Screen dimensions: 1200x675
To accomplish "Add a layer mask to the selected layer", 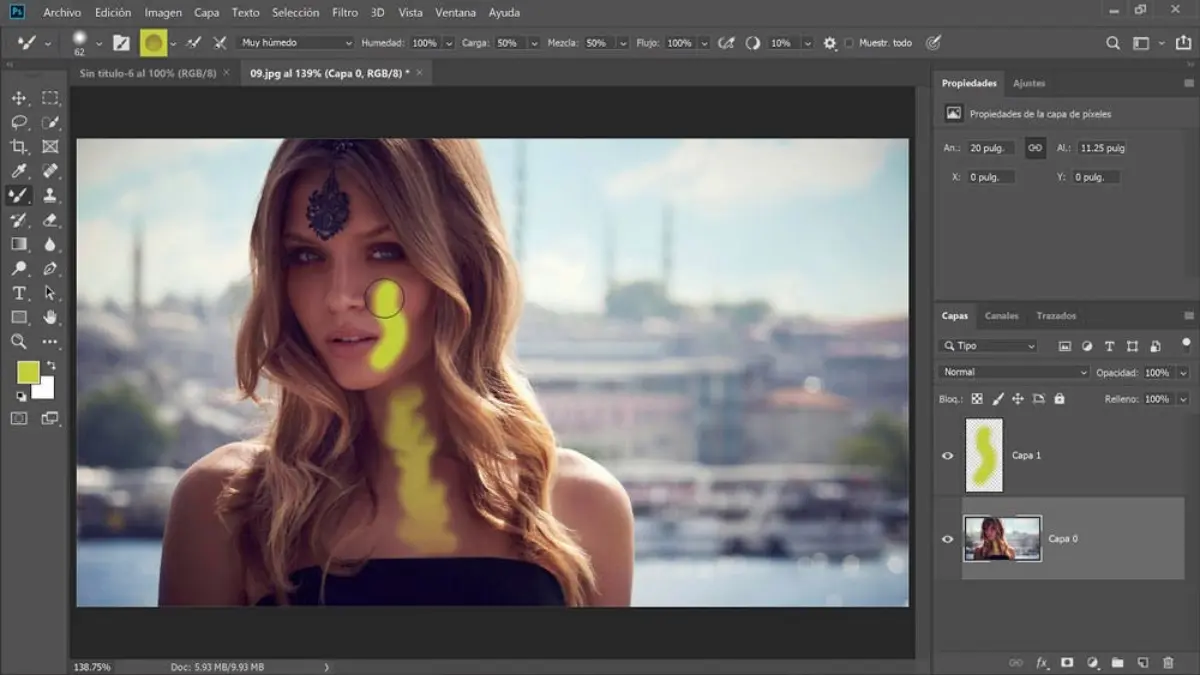I will pyautogui.click(x=1068, y=662).
